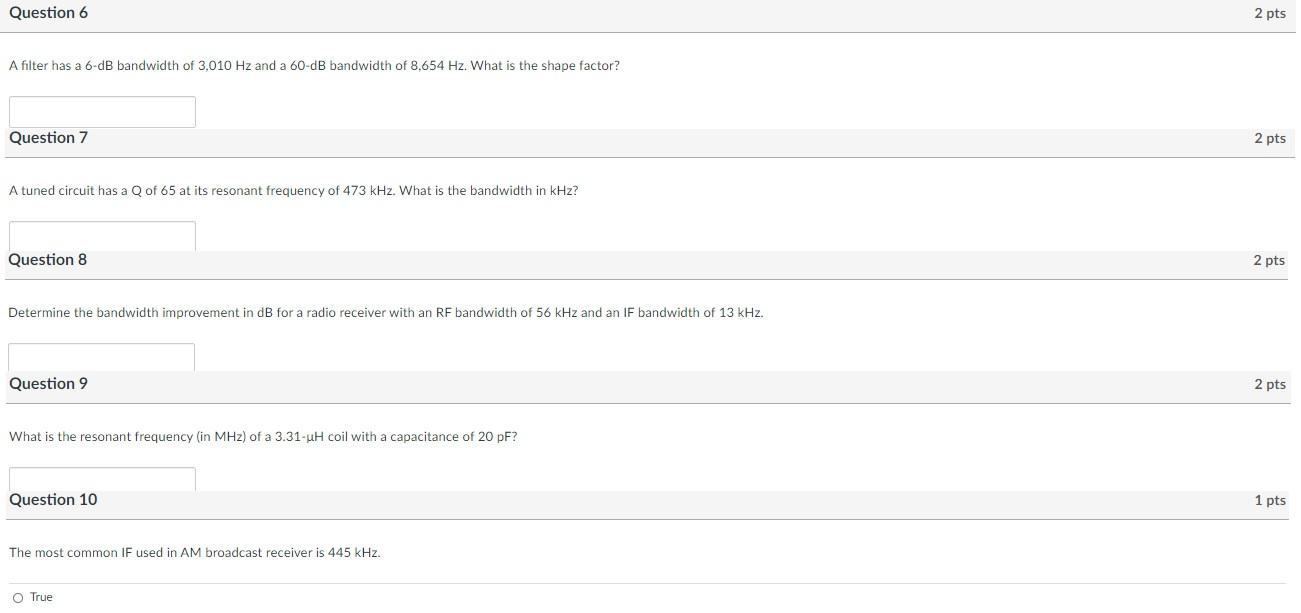Screen dimensions: 1301x613
Task: Click the 2 pts label on Question 9
Action: click(1270, 383)
